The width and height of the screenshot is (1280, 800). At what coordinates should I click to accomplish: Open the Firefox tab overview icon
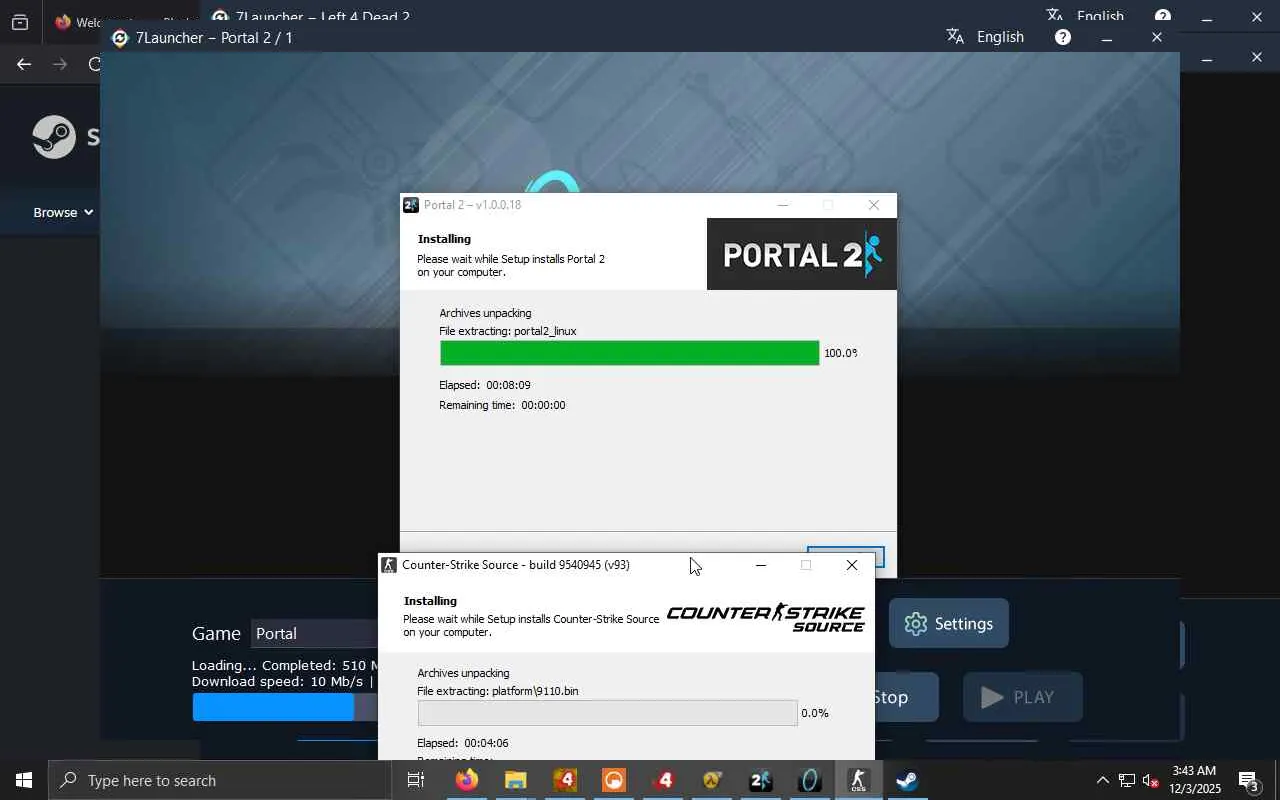20,22
